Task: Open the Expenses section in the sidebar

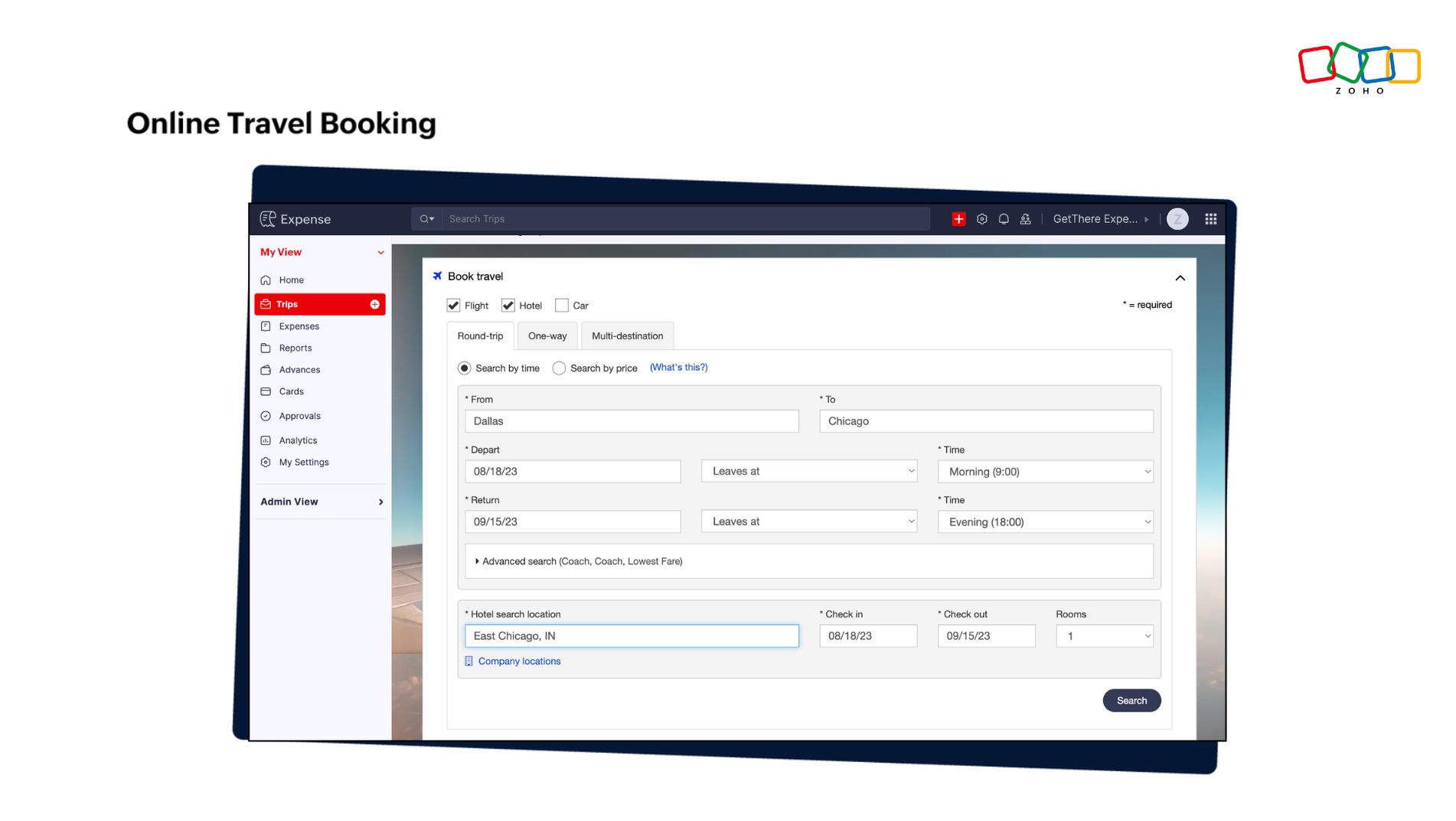Action: 299,325
